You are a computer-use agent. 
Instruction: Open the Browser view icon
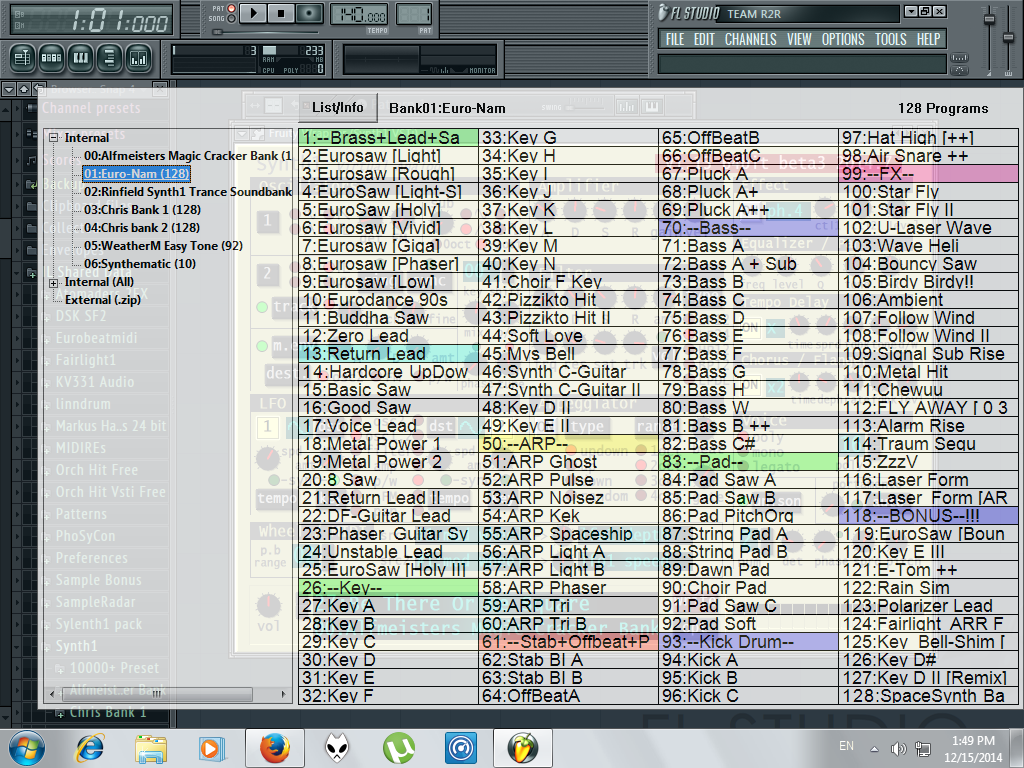tap(110, 59)
